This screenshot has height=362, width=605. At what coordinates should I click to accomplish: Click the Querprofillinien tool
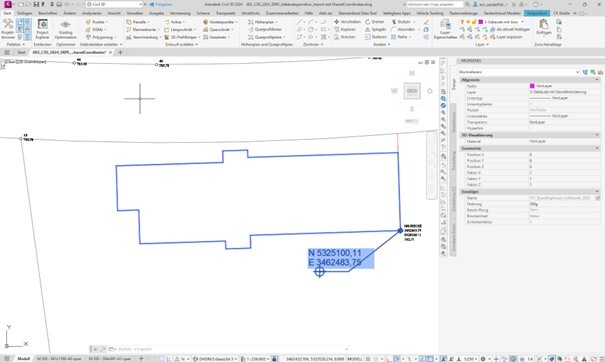point(265,29)
